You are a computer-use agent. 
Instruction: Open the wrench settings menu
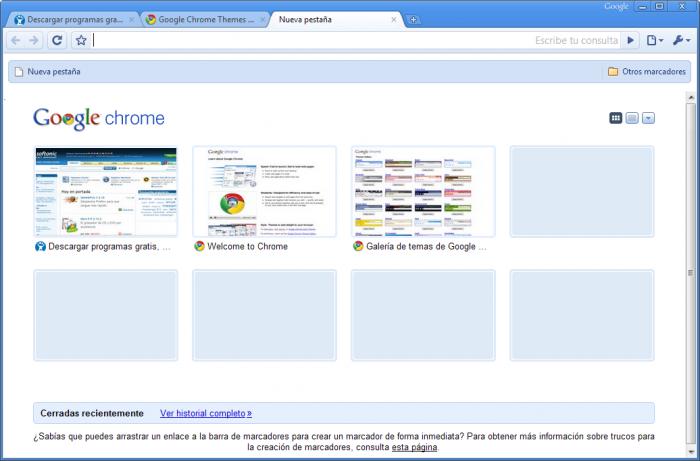[x=681, y=41]
